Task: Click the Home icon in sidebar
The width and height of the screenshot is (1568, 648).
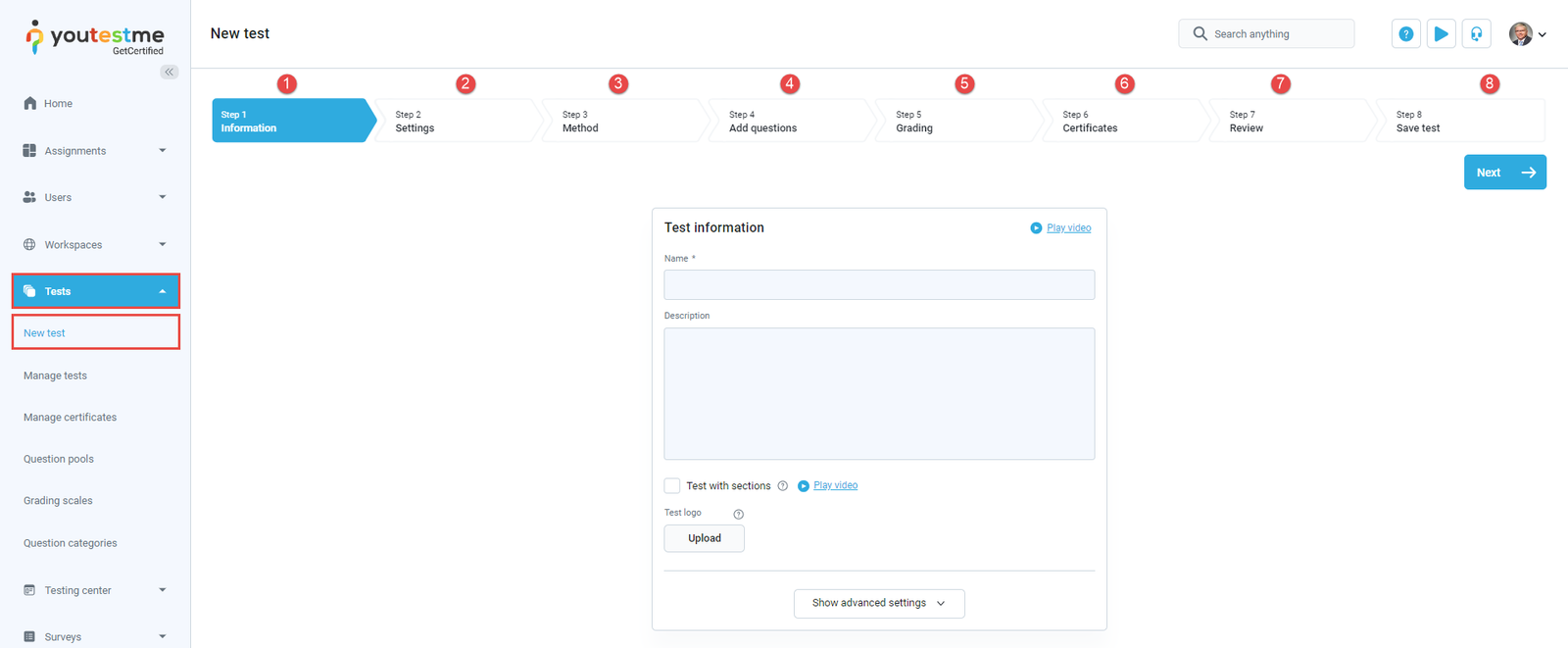Action: [x=30, y=104]
